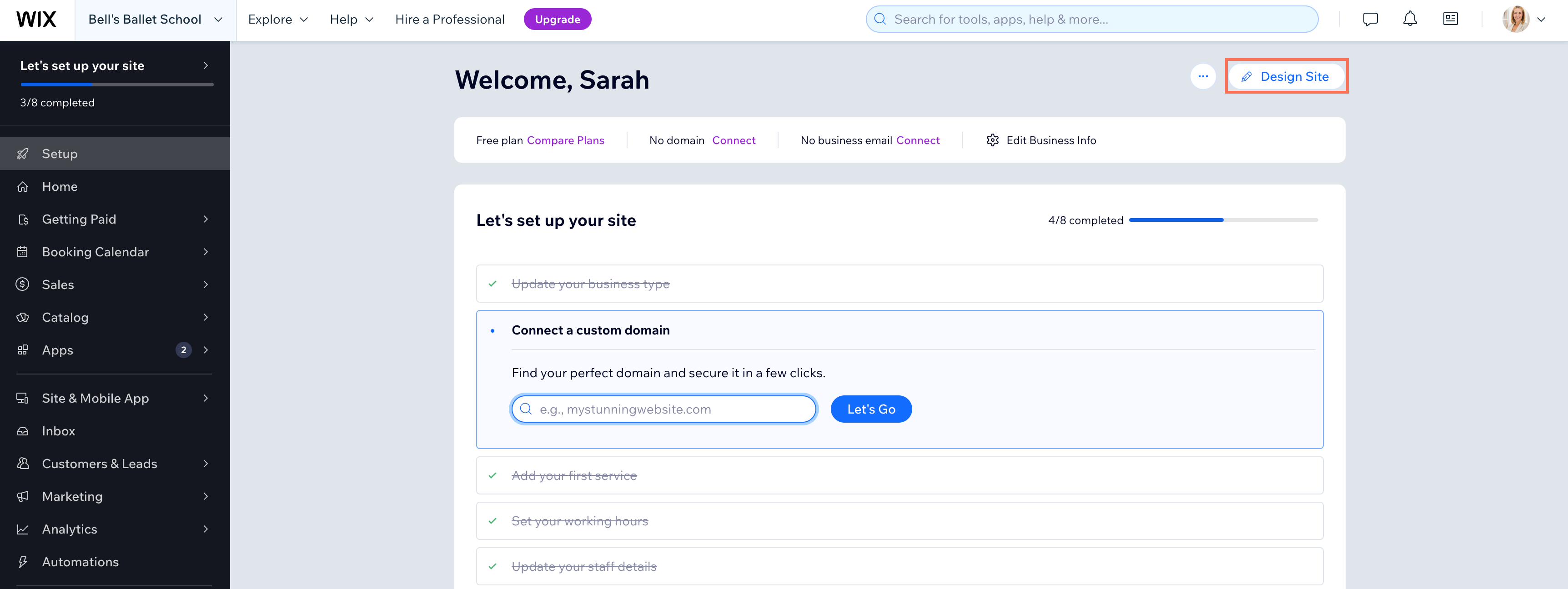Toggle the Sales sidebar section open
Viewport: 1568px width, 589px height.
click(x=113, y=284)
